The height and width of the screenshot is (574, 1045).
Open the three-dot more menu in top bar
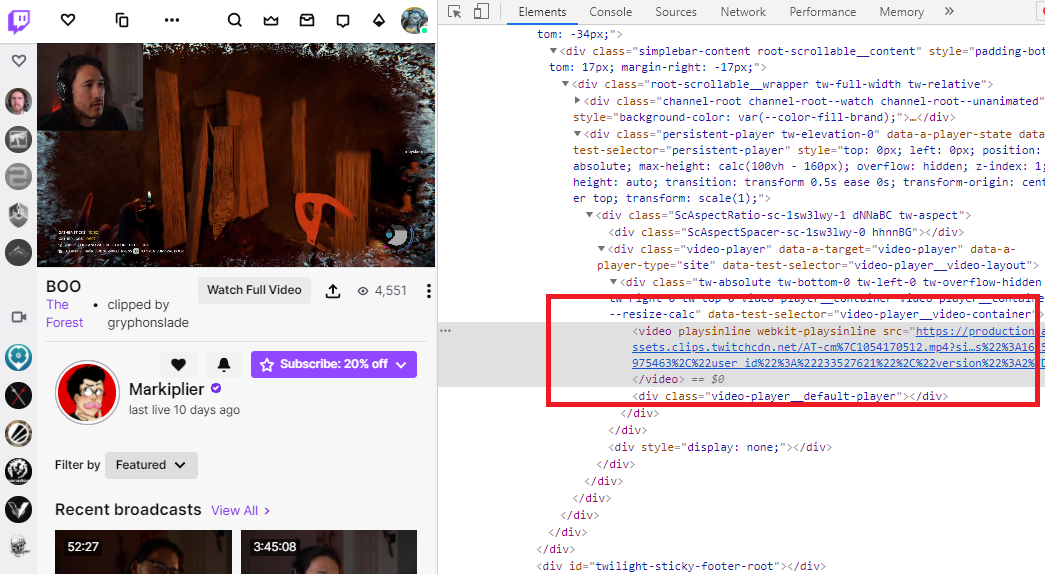tap(172, 20)
